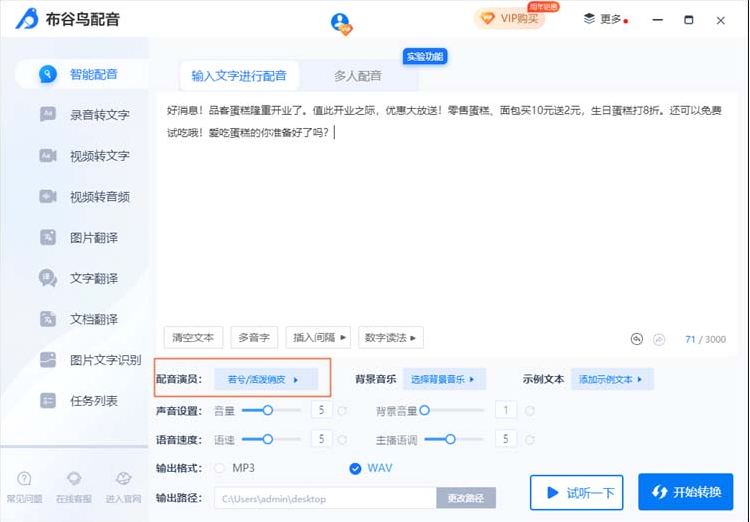Click the redo icon near character count
The image size is (750, 522).
pos(659,339)
